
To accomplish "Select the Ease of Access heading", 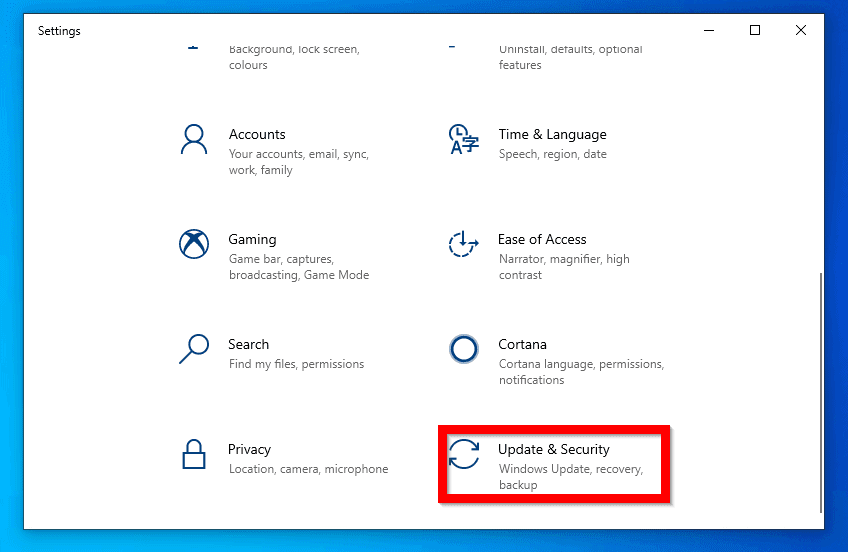I will click(542, 239).
